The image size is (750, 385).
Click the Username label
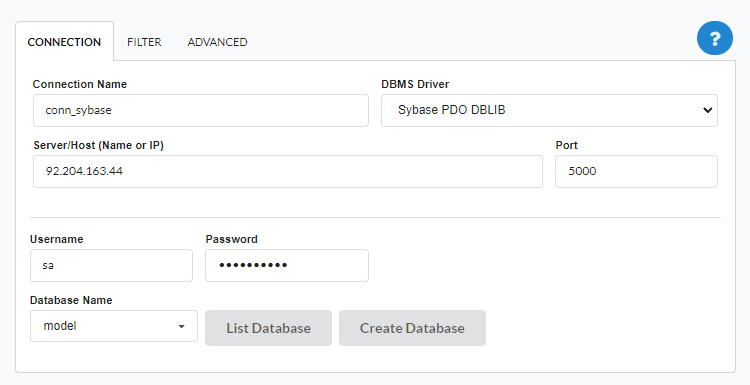tap(56, 239)
